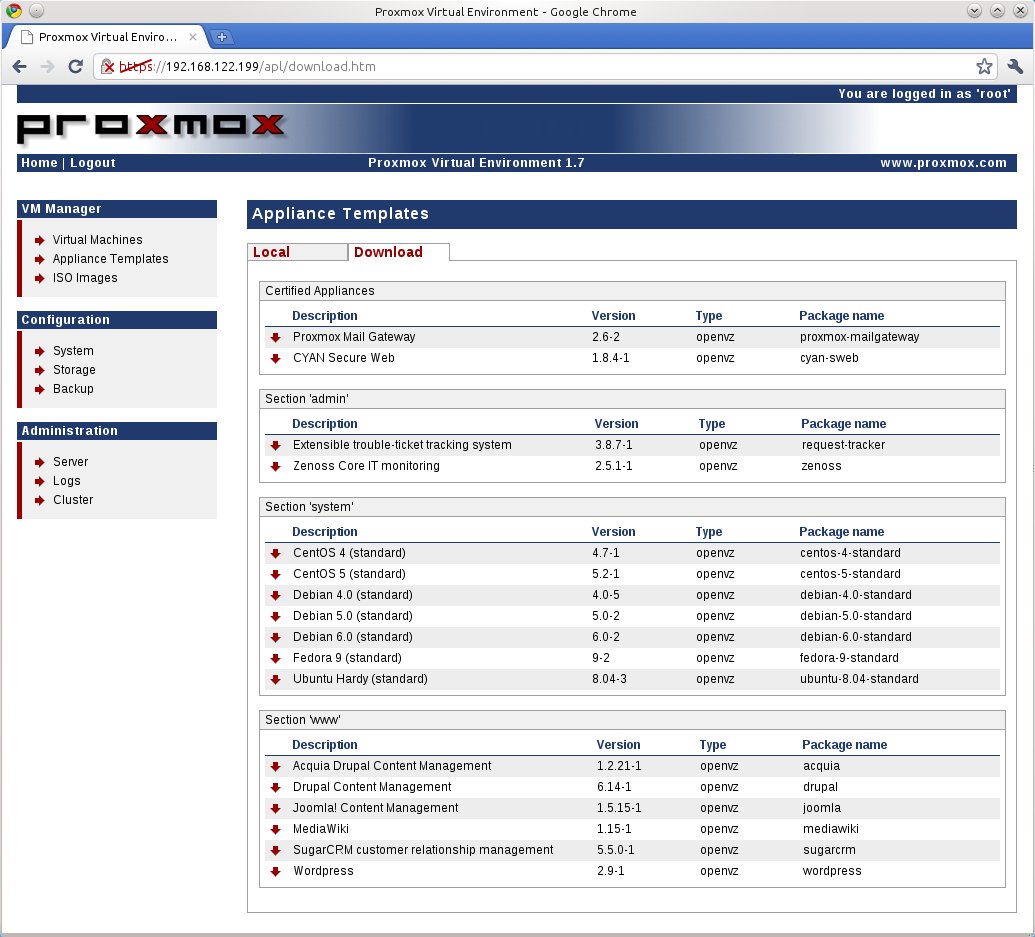
Task: Download the Wordpress appliance template
Action: [275, 871]
